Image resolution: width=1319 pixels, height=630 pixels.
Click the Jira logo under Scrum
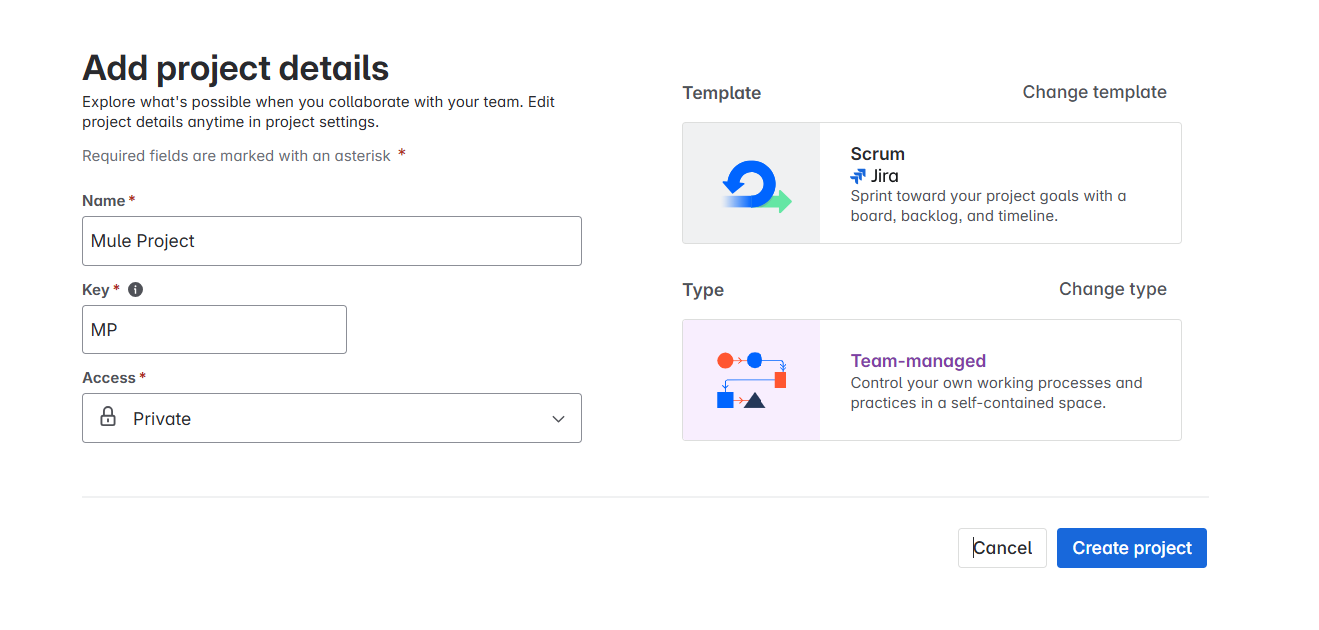click(858, 176)
